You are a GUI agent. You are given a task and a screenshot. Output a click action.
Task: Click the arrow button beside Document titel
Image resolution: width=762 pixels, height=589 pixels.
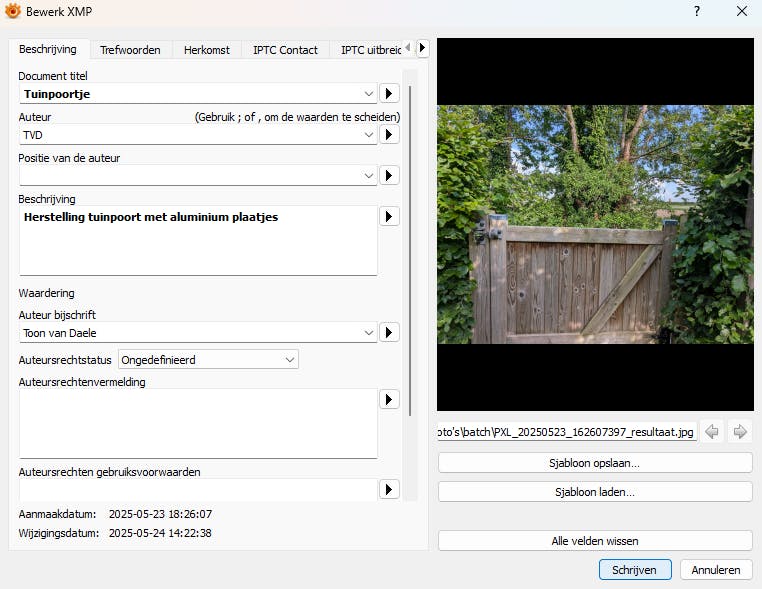pos(389,93)
